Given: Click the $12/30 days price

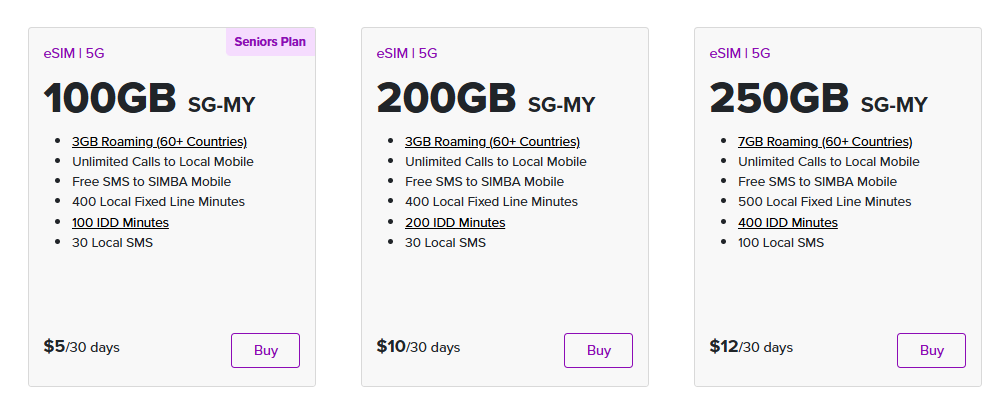Looking at the screenshot, I should click(751, 347).
